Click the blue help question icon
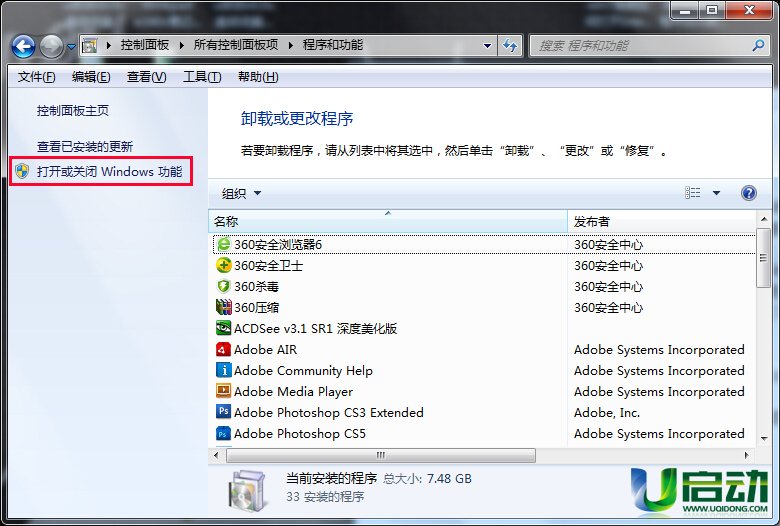 pyautogui.click(x=749, y=193)
